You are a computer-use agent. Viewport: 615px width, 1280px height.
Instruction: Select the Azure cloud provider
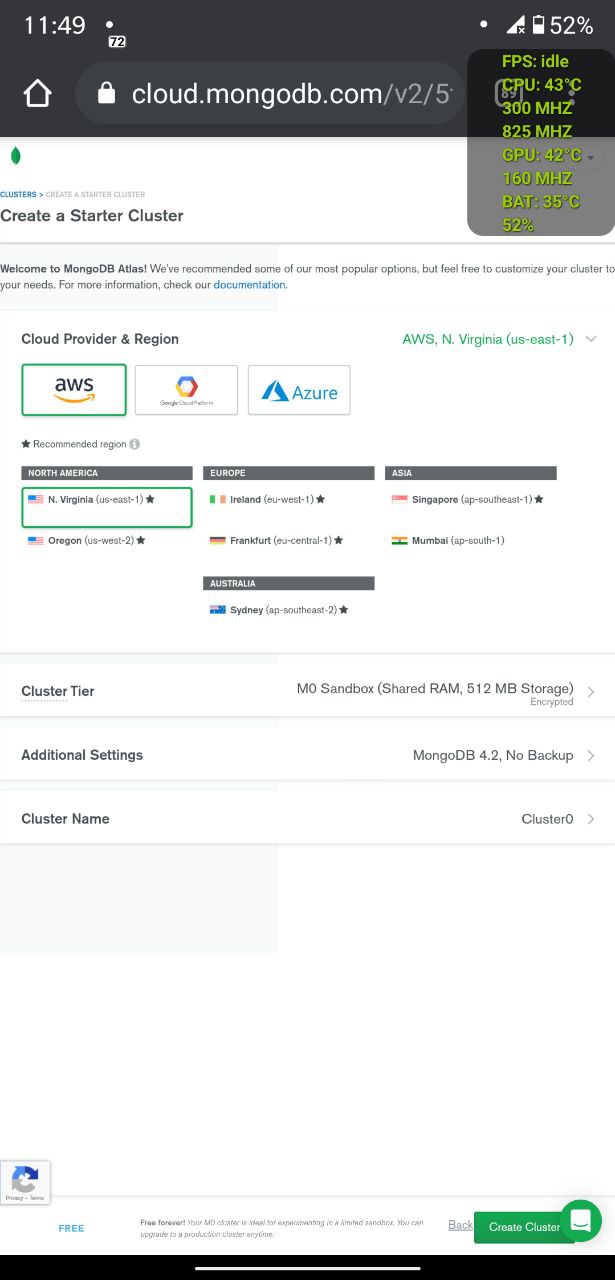[299, 390]
